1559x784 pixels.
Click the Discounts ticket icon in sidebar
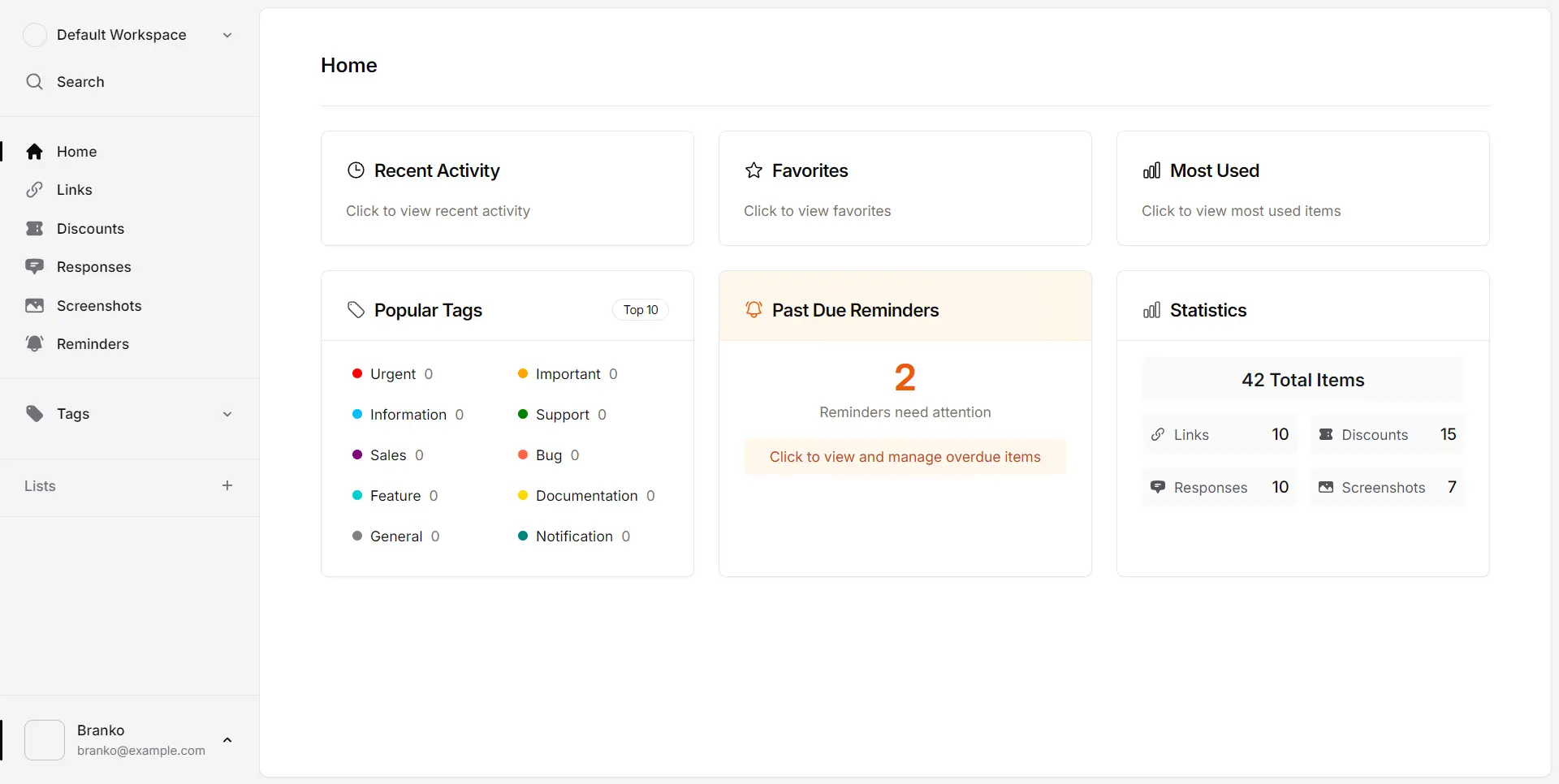click(34, 229)
